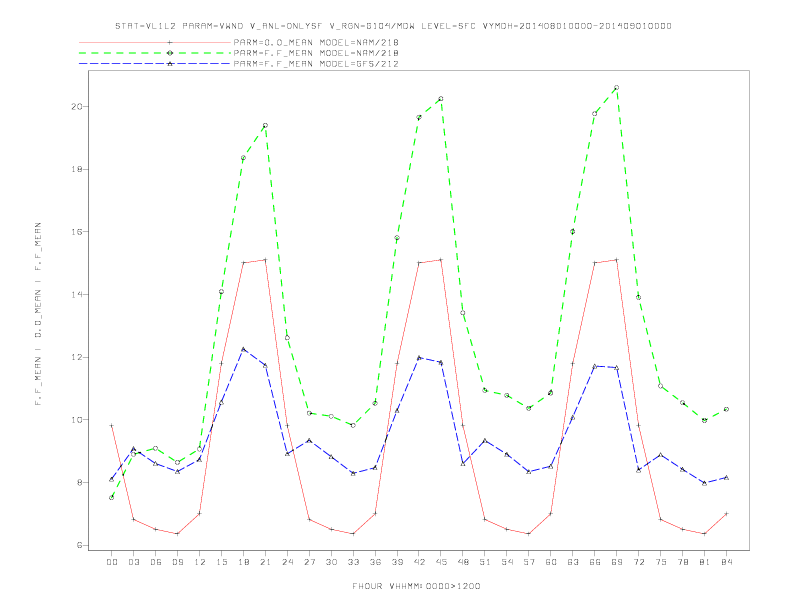Click x-axis tick label 09
Image resolution: width=792 pixels, height=612 pixels.
[x=178, y=562]
